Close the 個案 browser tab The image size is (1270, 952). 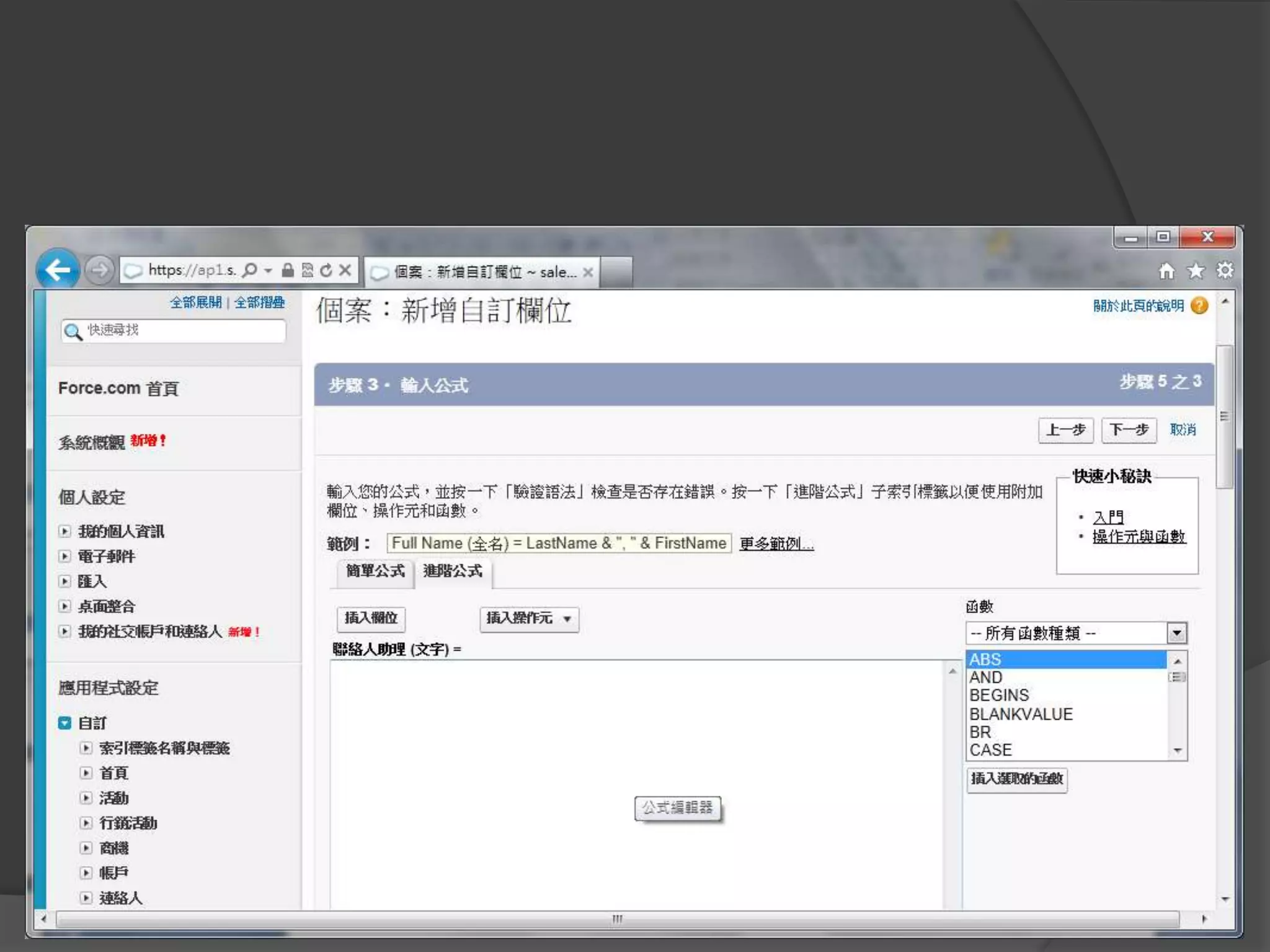point(588,272)
